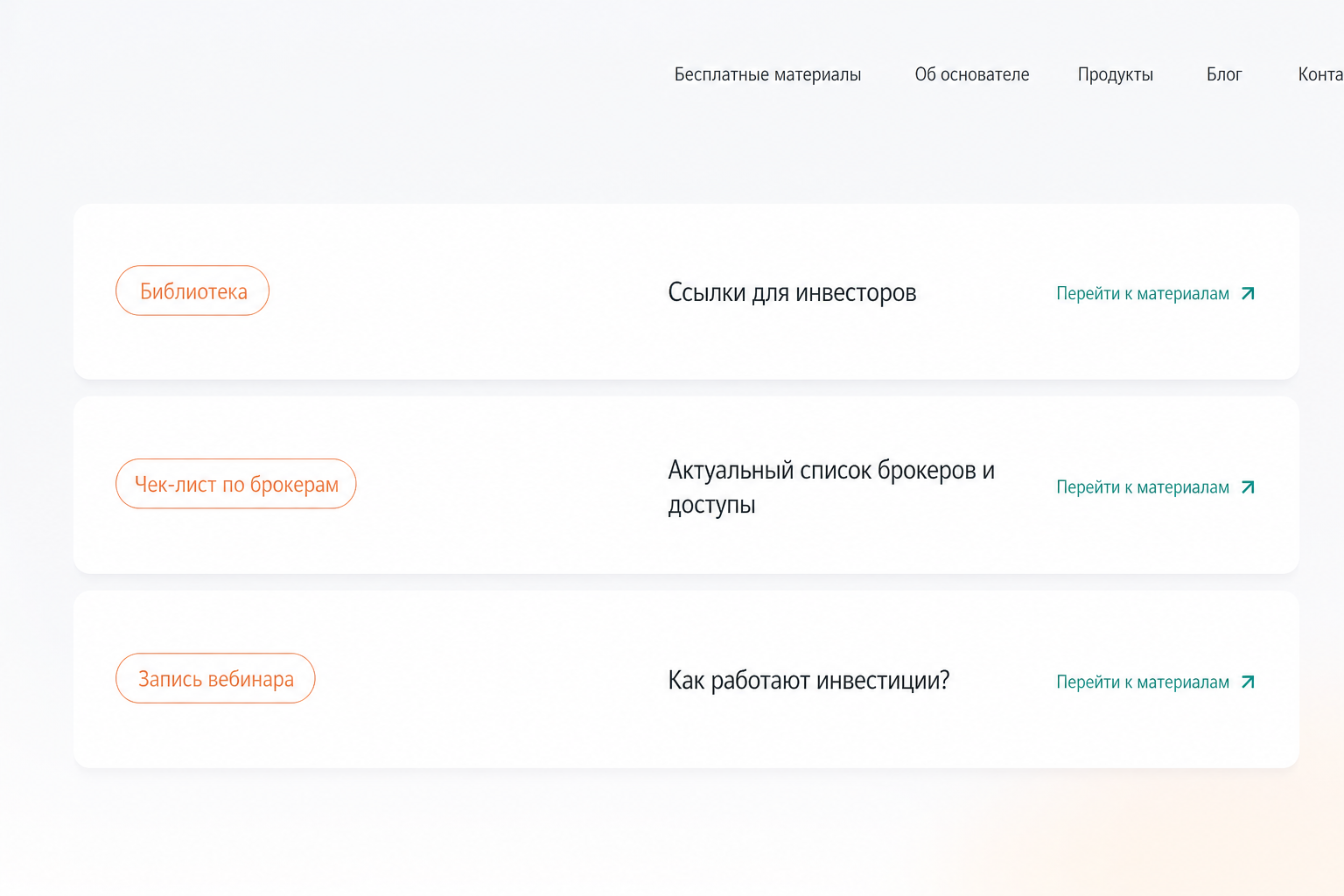The height and width of the screenshot is (896, 1344).
Task: Open the Продукты navigation link
Action: click(x=1115, y=74)
